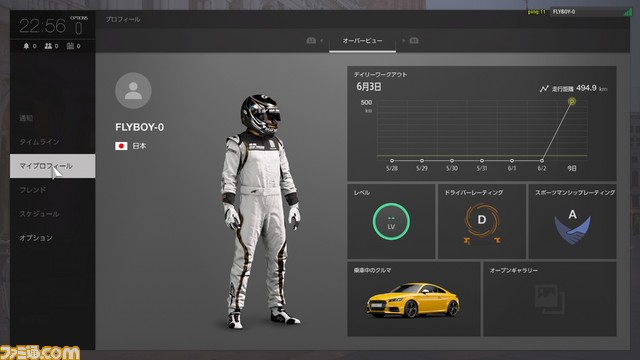Screen dimensions: 640x360
Task: Click the schedule calendar icon in top-left
Action: (x=70, y=46)
